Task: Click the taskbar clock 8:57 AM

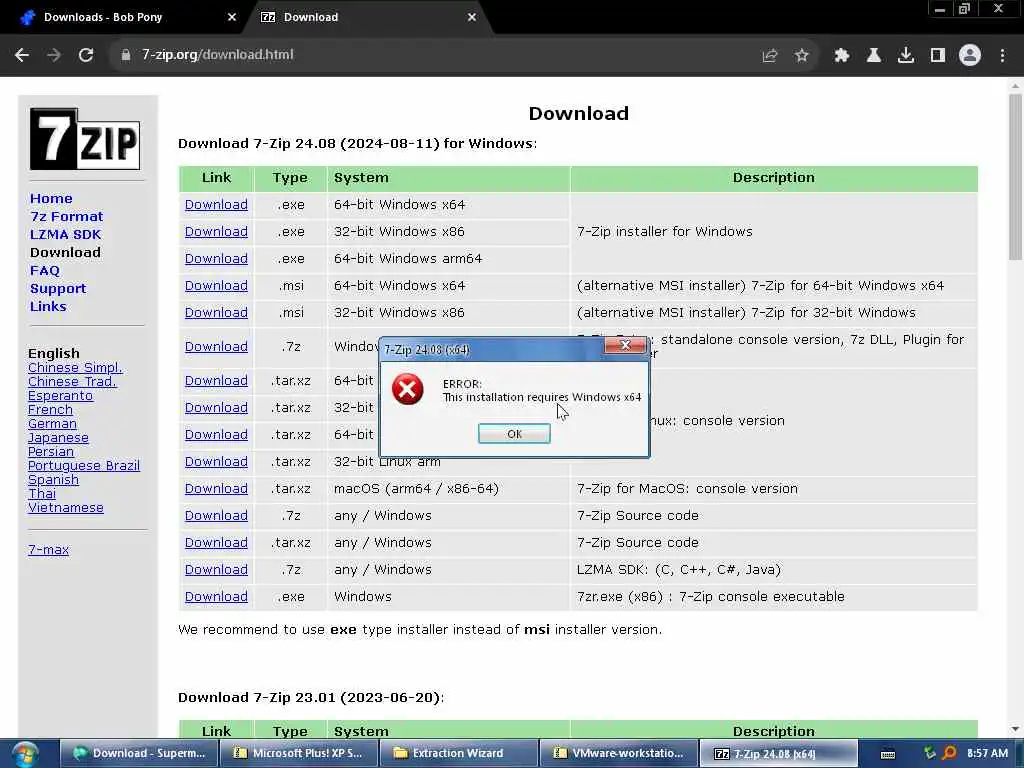Action: click(x=987, y=753)
